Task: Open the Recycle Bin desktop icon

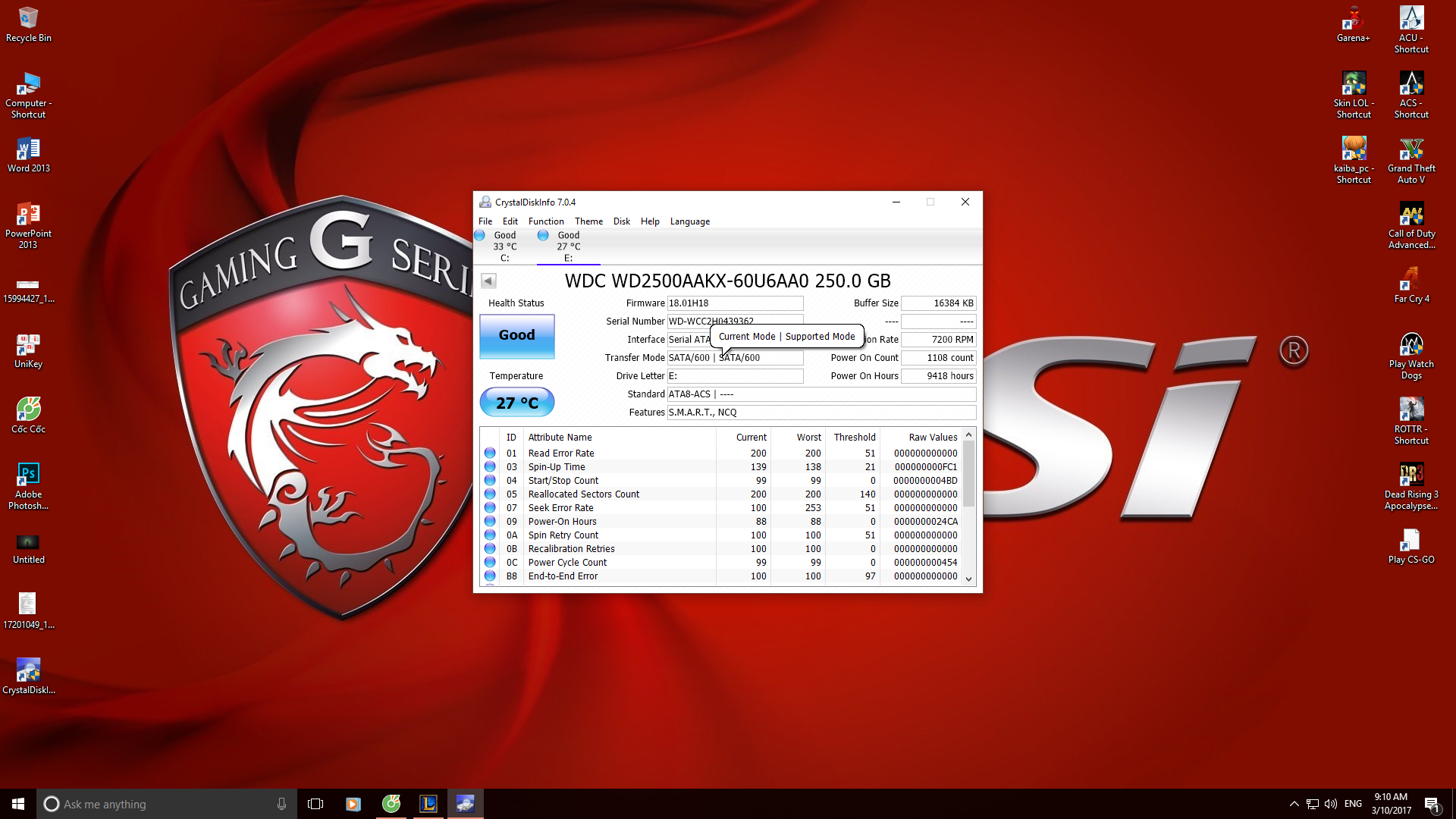Action: tap(28, 24)
